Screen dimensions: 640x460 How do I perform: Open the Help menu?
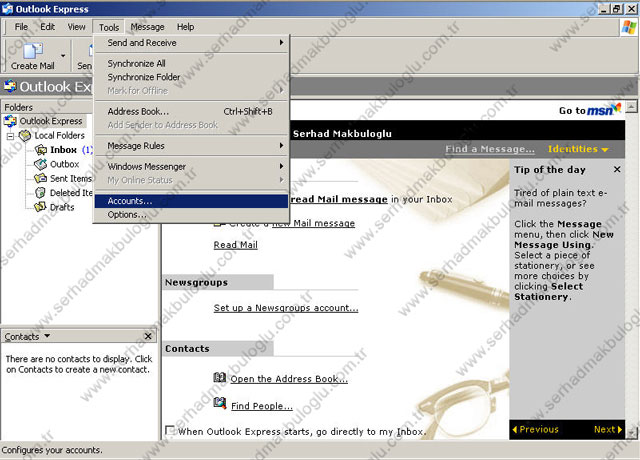185,27
